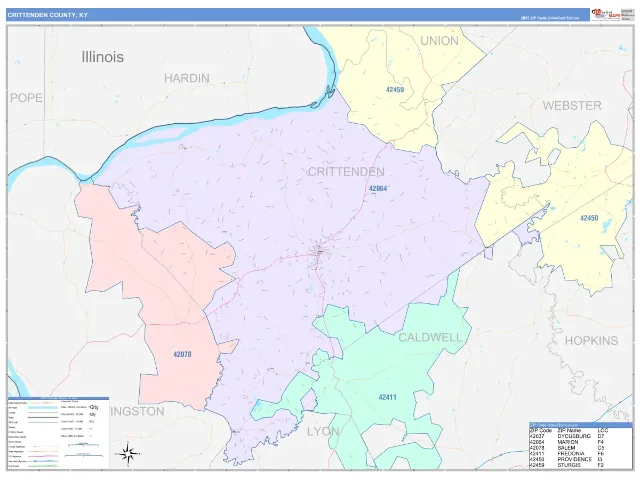Image resolution: width=640 pixels, height=480 pixels.
Task: Click the 'LYON' county label
Action: 323,431
